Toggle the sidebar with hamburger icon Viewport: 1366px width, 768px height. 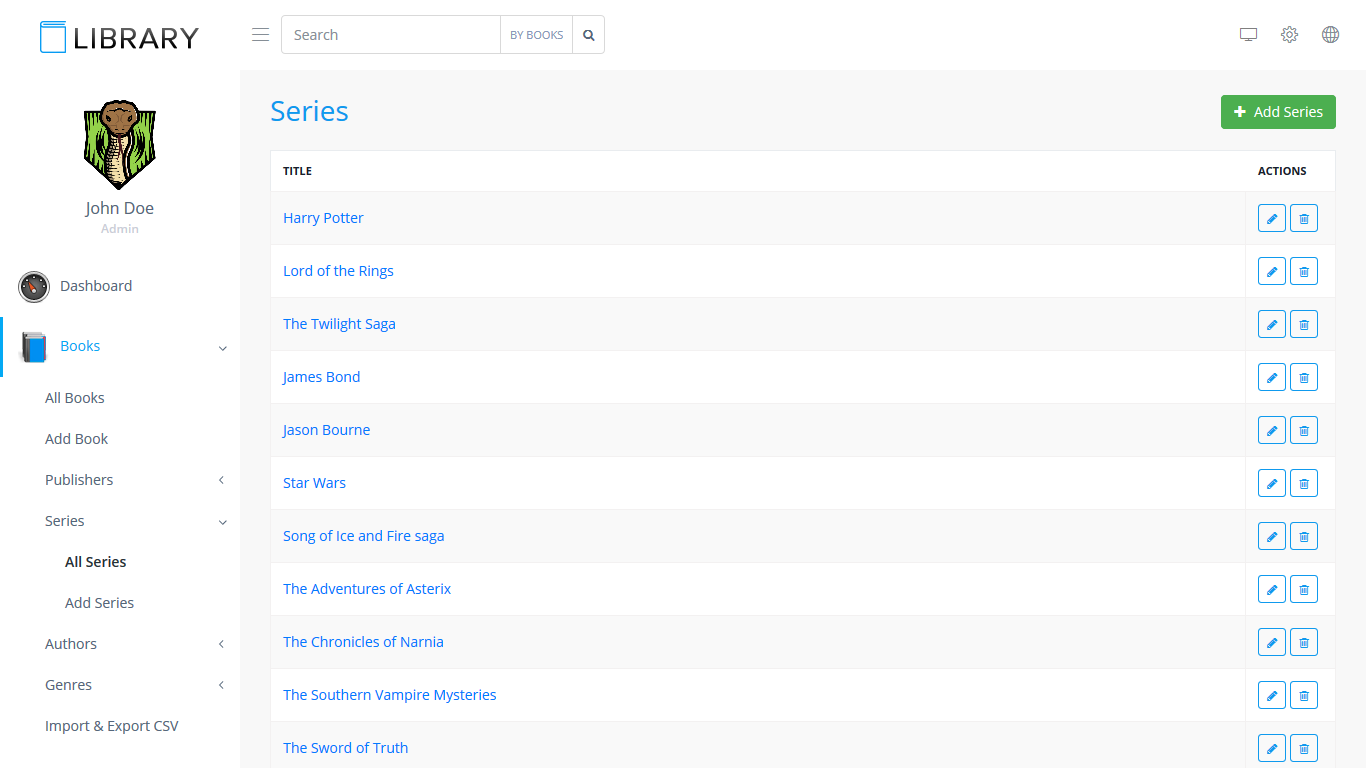pos(260,35)
